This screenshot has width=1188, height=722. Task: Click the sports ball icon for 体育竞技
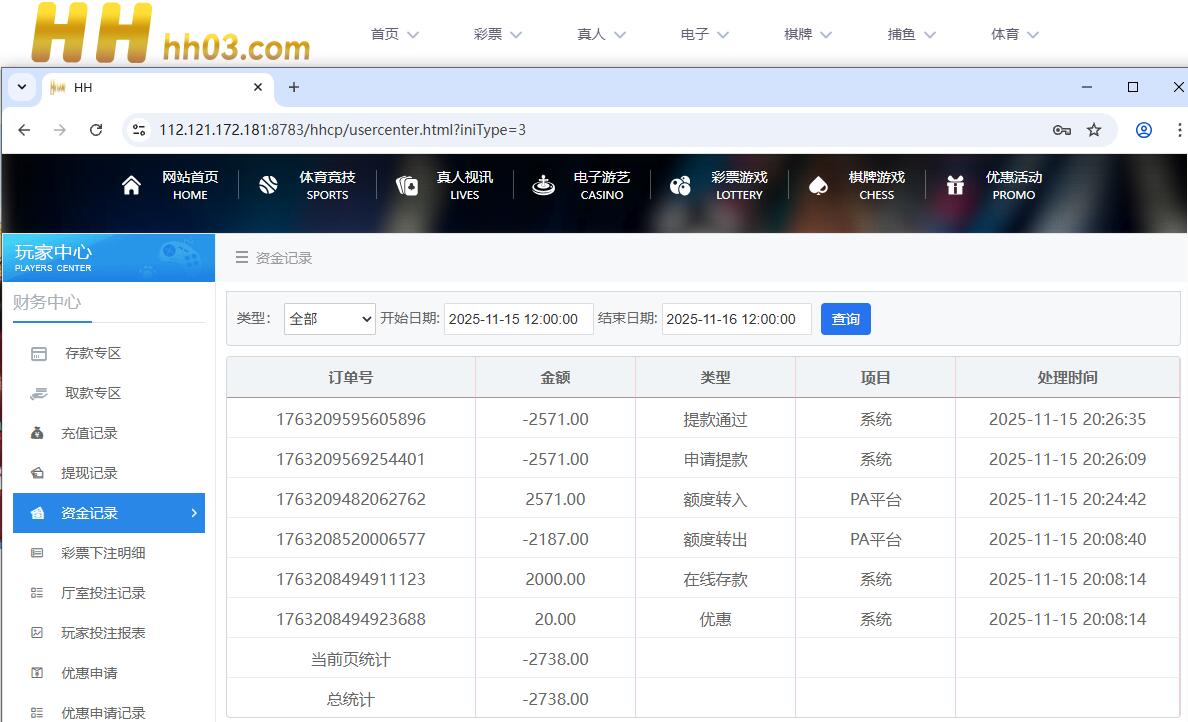268,185
